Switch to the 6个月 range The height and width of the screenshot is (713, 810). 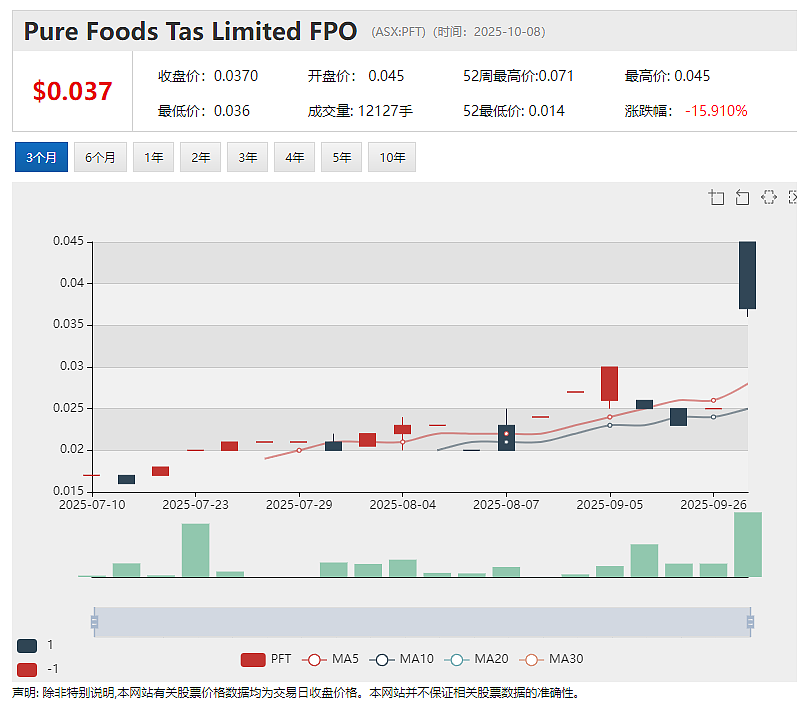pyautogui.click(x=100, y=157)
